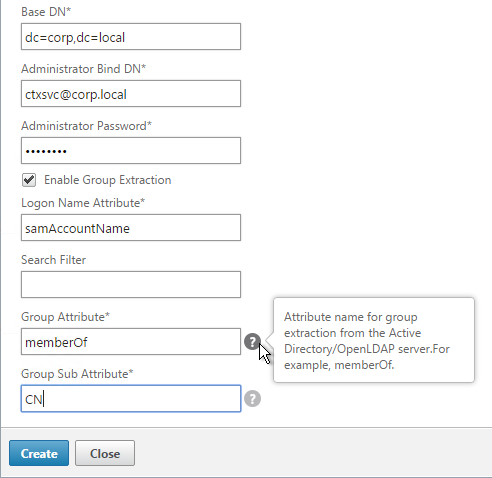Click the Administrator Password field
Screen dimensions: 492x478
[x=131, y=151]
